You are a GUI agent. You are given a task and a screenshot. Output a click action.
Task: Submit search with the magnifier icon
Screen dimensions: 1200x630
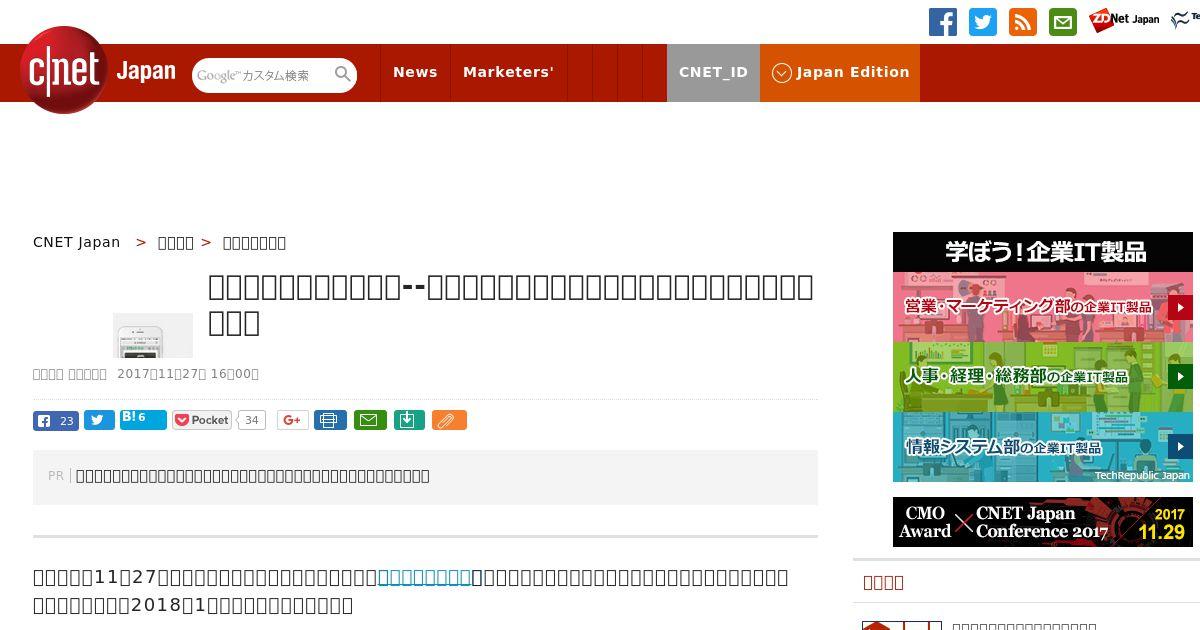coord(343,74)
